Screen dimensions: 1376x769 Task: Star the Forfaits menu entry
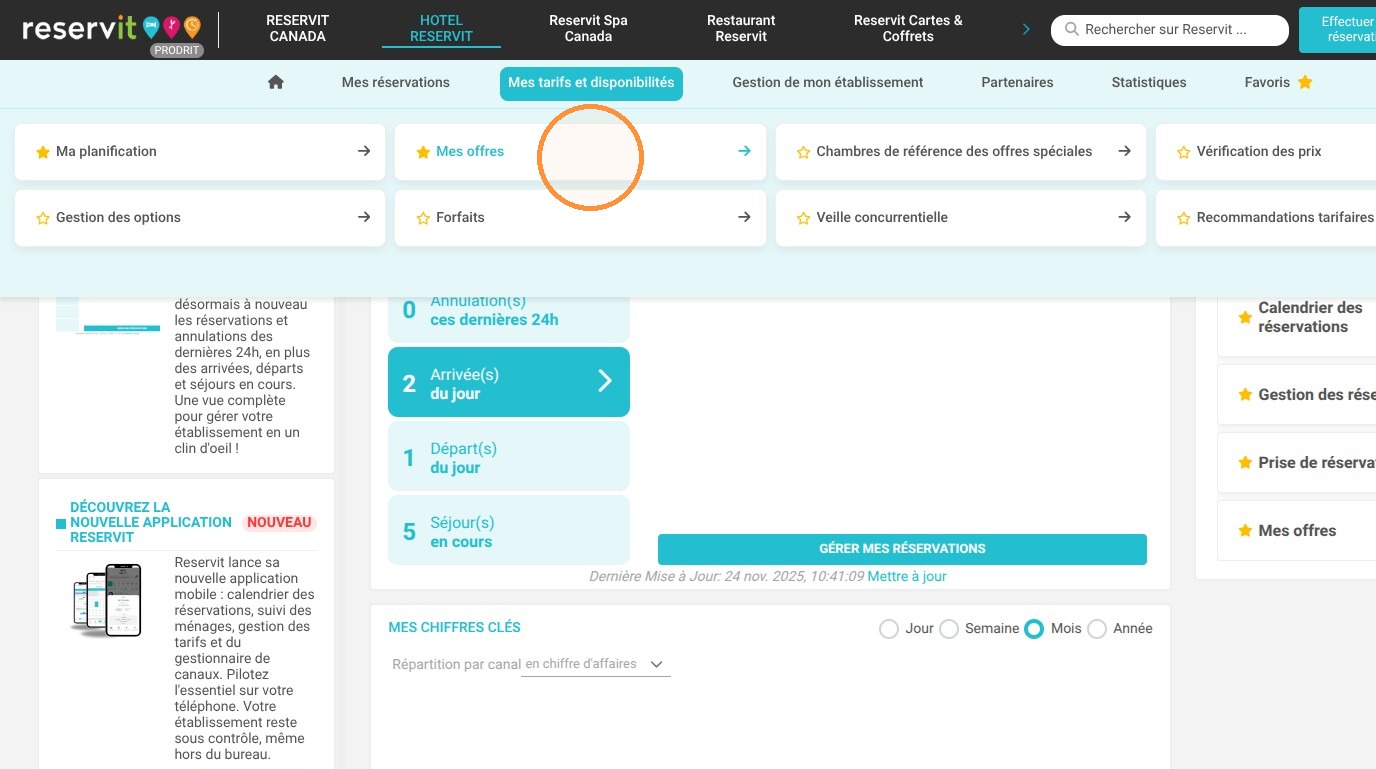pyautogui.click(x=423, y=218)
